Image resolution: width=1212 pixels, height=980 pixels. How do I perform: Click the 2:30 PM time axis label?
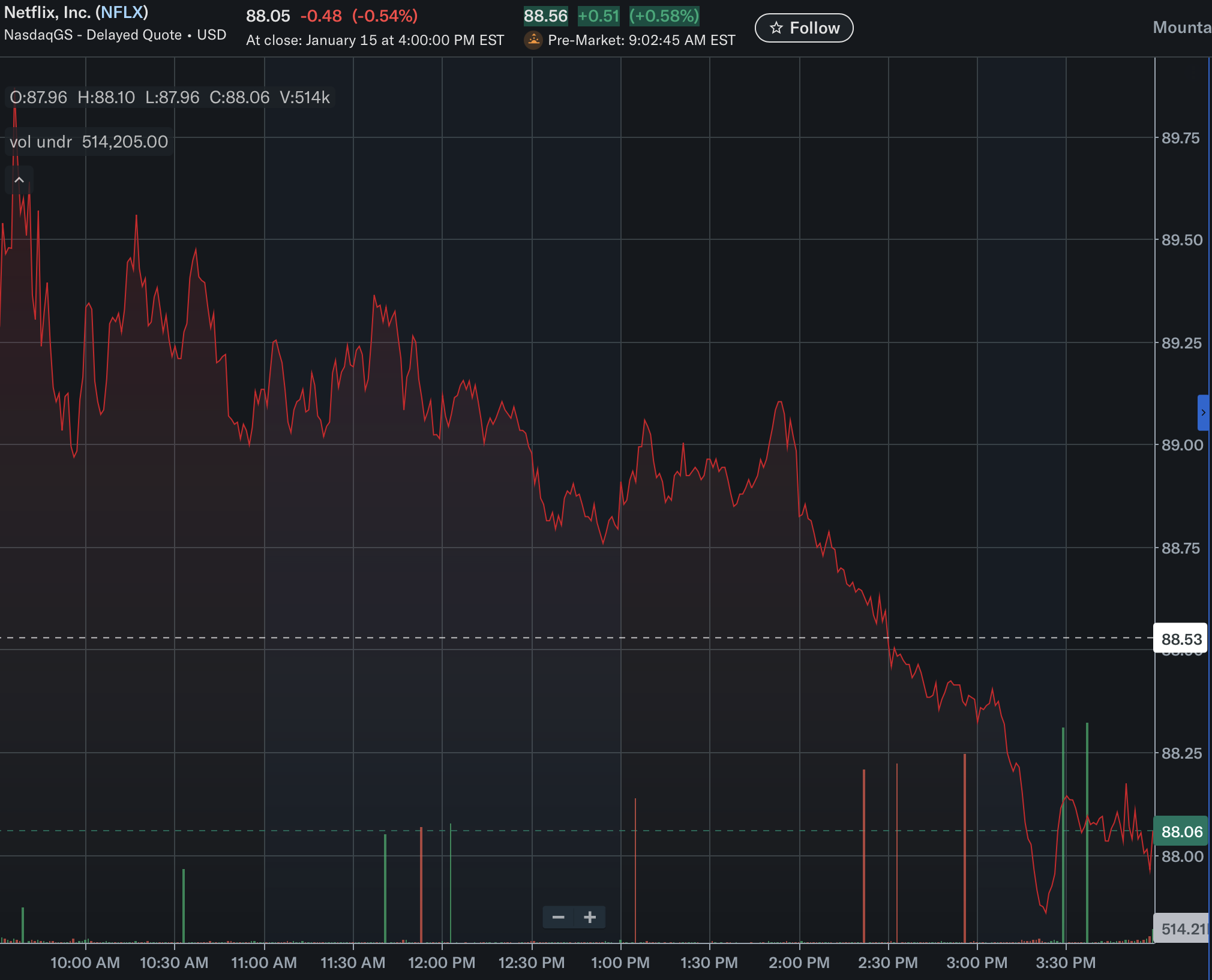point(887,963)
